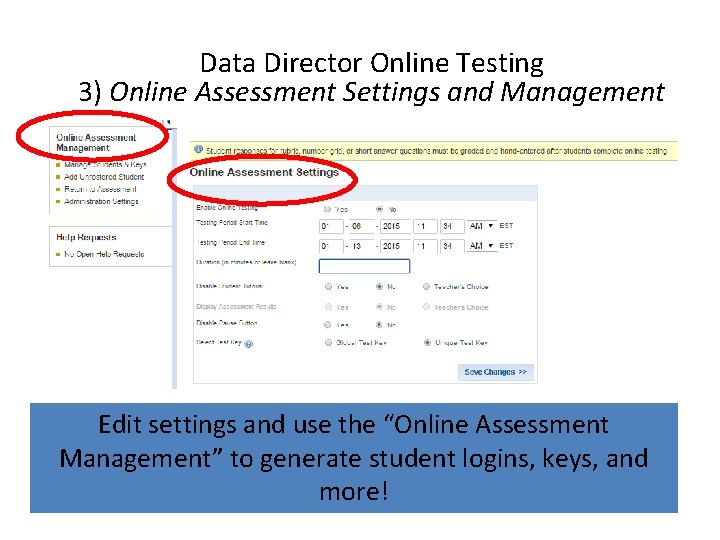The height and width of the screenshot is (540, 720).
Task: Select No for Disable Pause Button
Action: (x=379, y=325)
